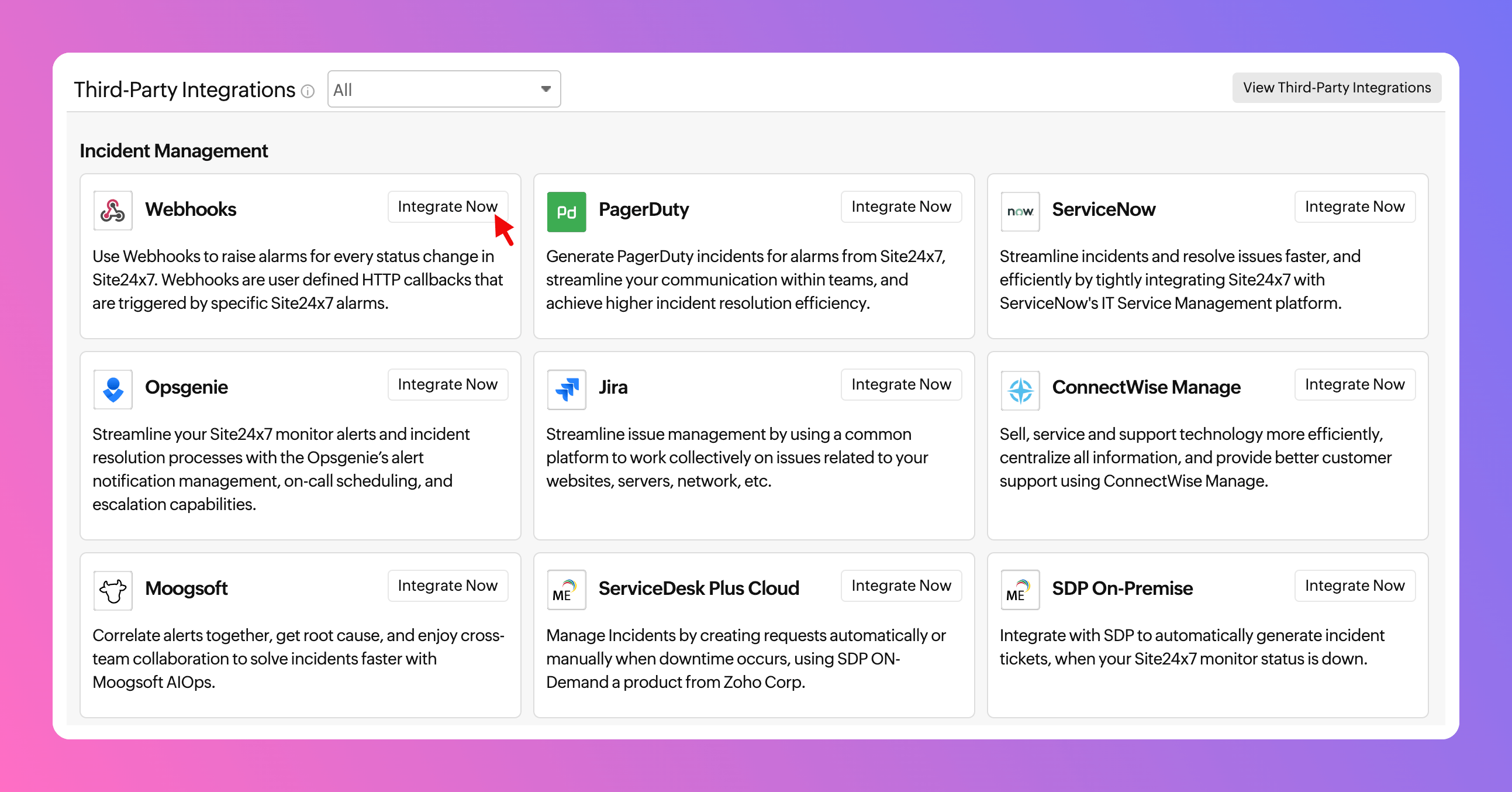1512x792 pixels.
Task: Click the Jira logo icon
Action: tap(566, 388)
